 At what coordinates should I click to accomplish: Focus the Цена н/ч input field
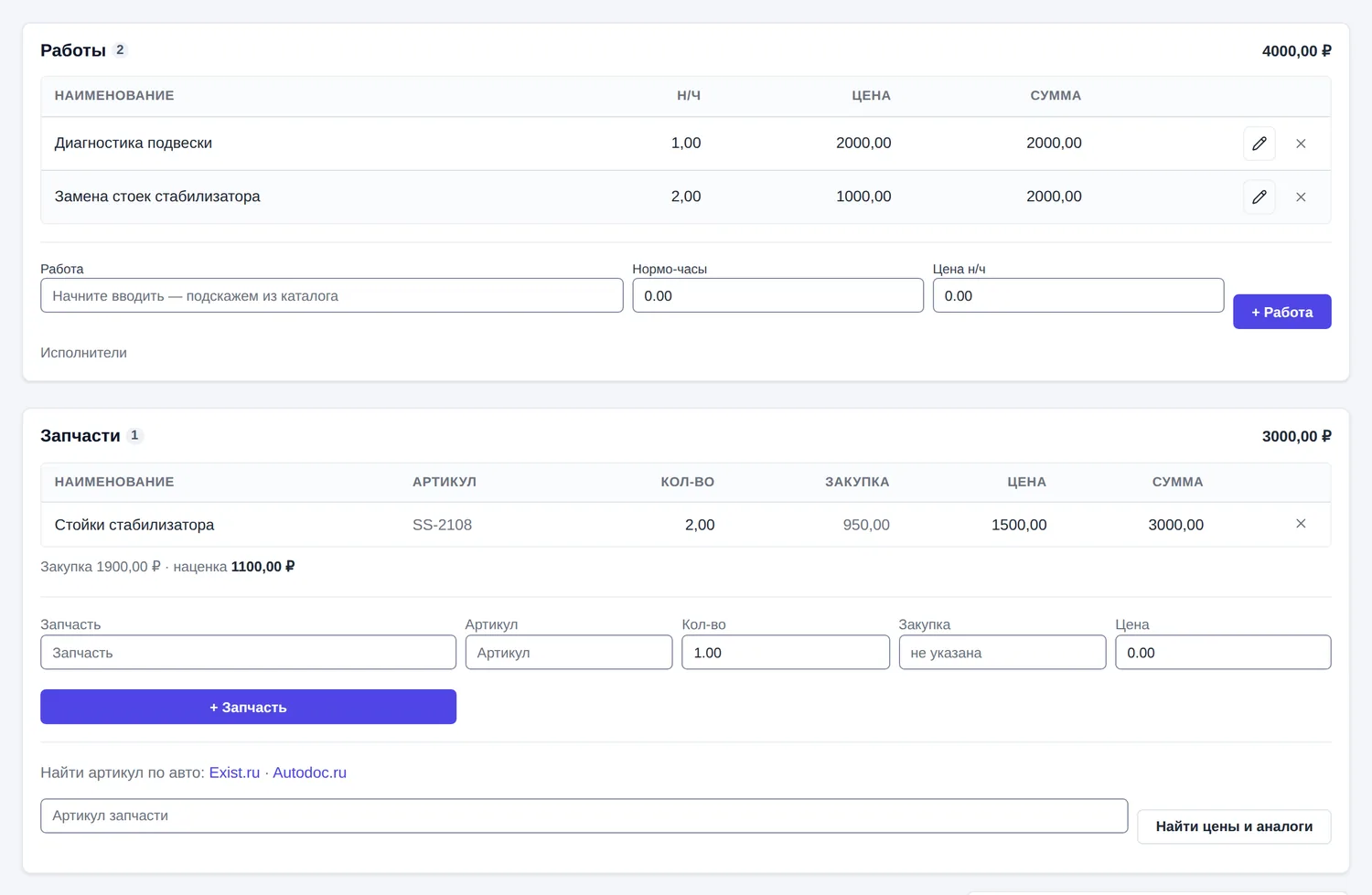(1078, 295)
